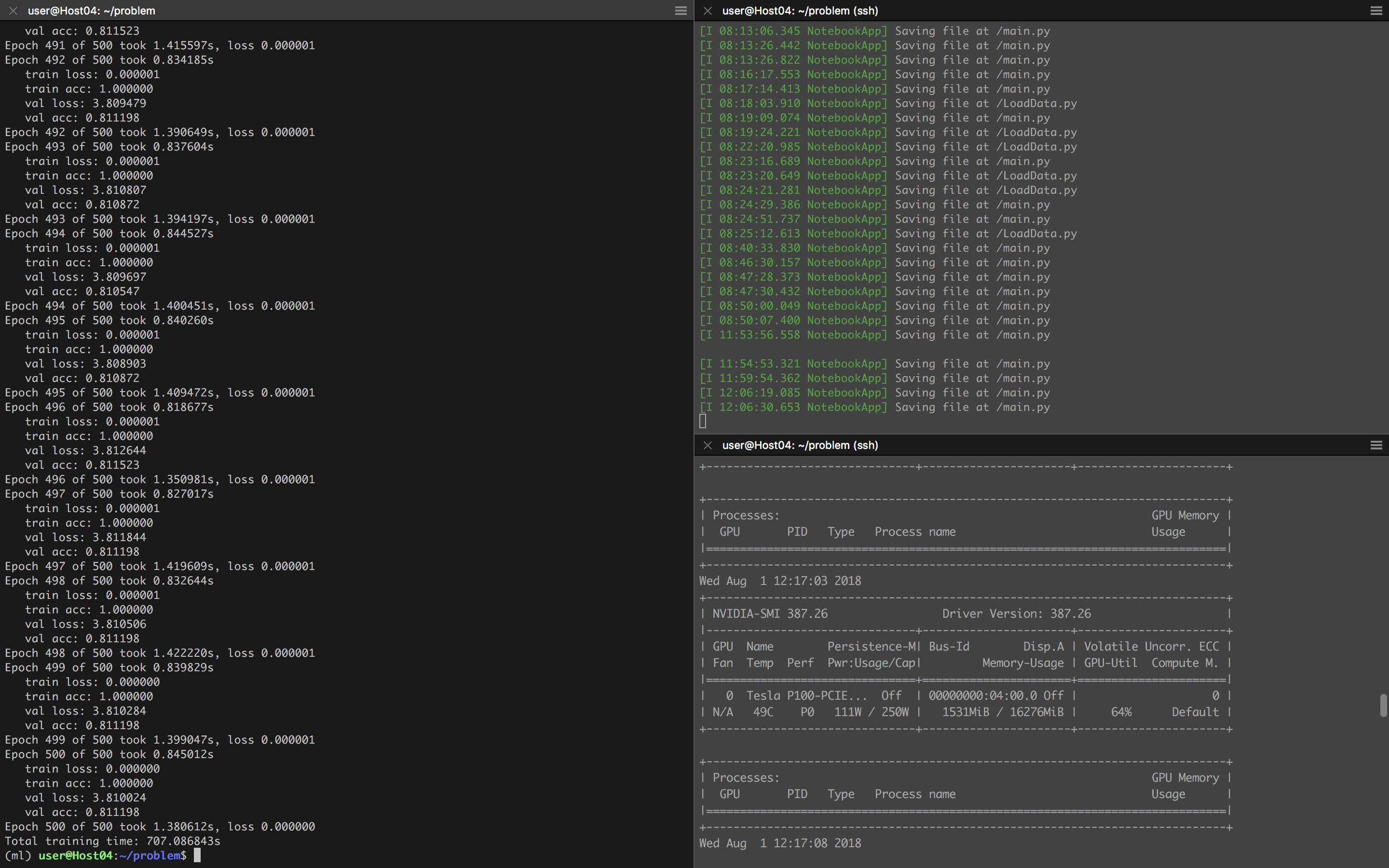Click the shell prompt cursor after ~/problem$
This screenshot has width=1389, height=868.
tap(197, 855)
